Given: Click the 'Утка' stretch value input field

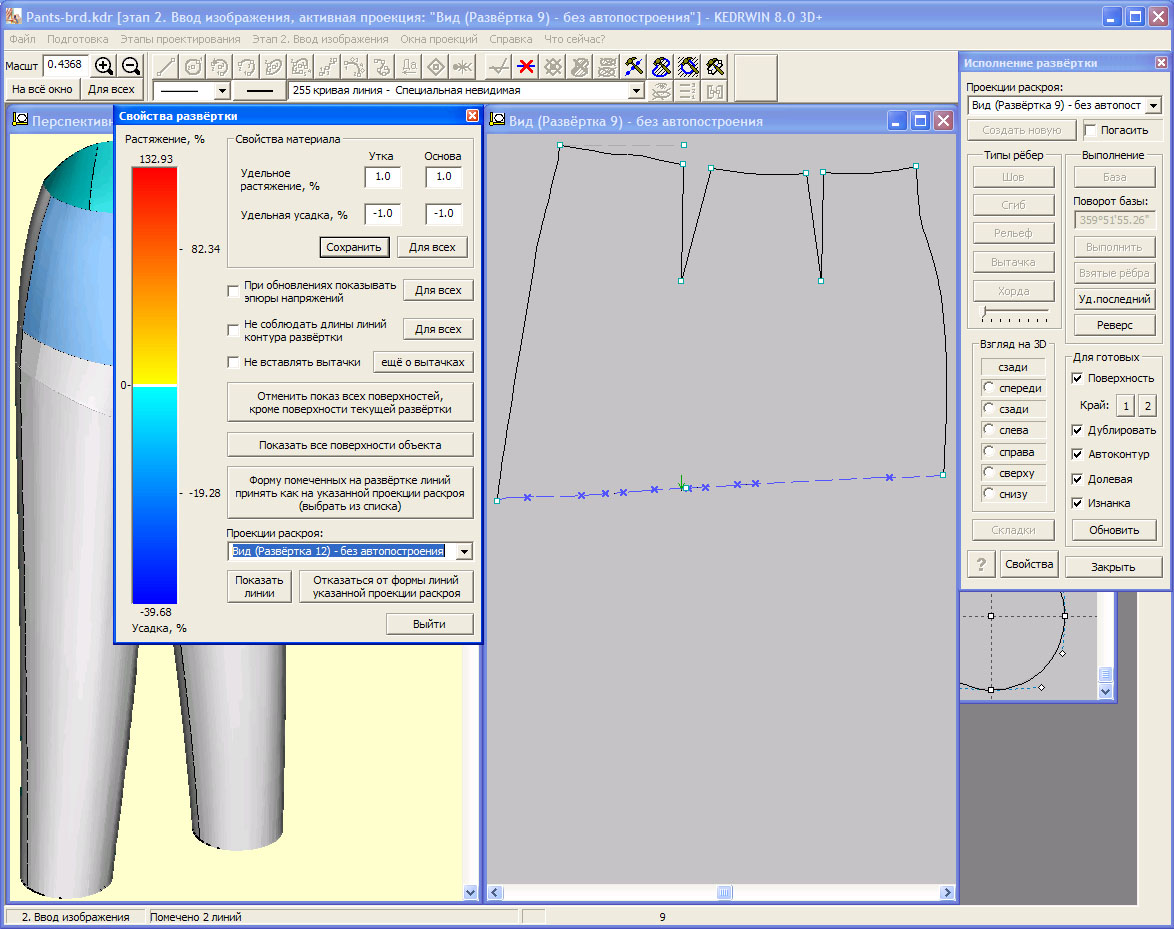Looking at the screenshot, I should (x=382, y=177).
